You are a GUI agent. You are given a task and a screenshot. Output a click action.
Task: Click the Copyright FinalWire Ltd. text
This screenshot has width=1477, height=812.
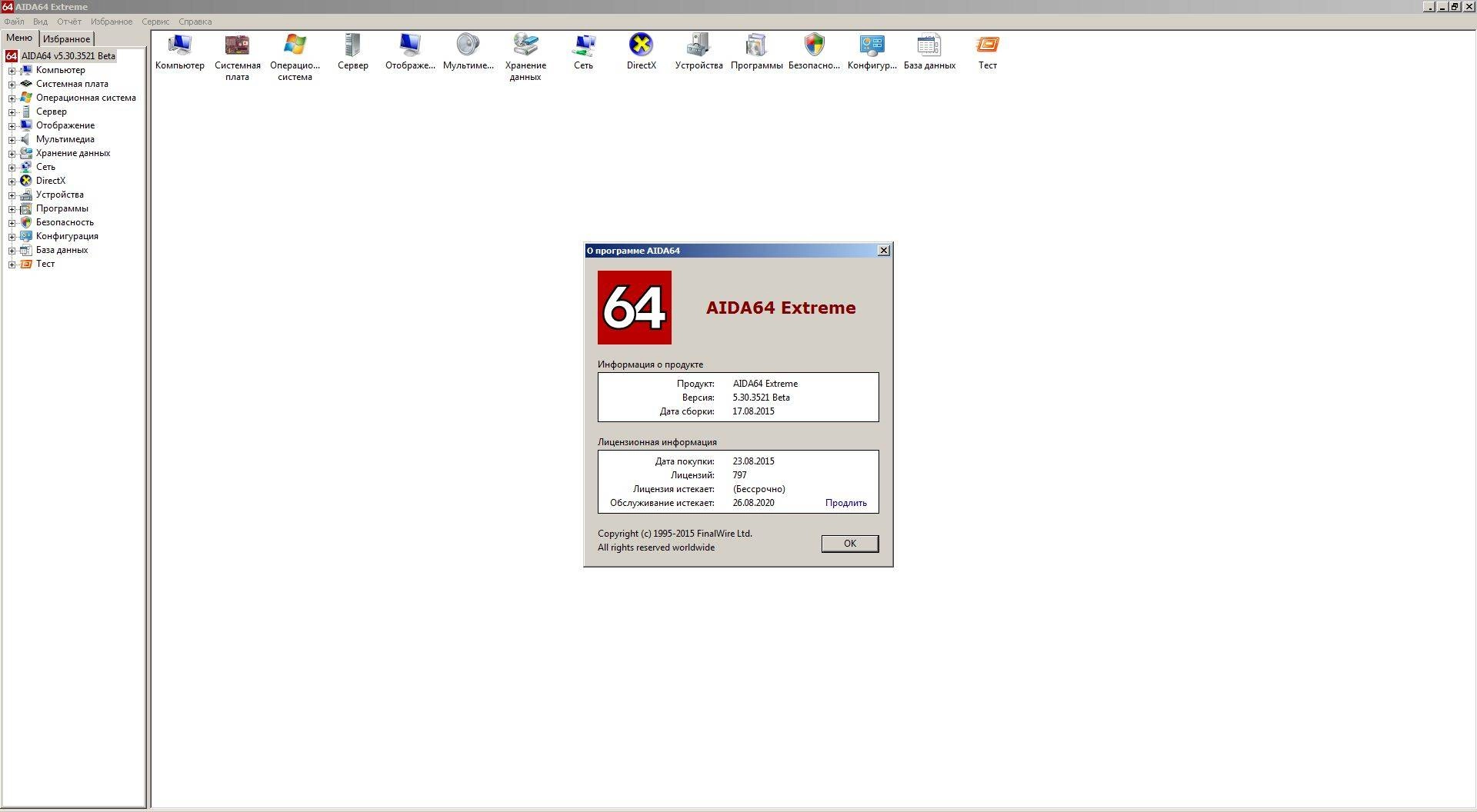(675, 534)
